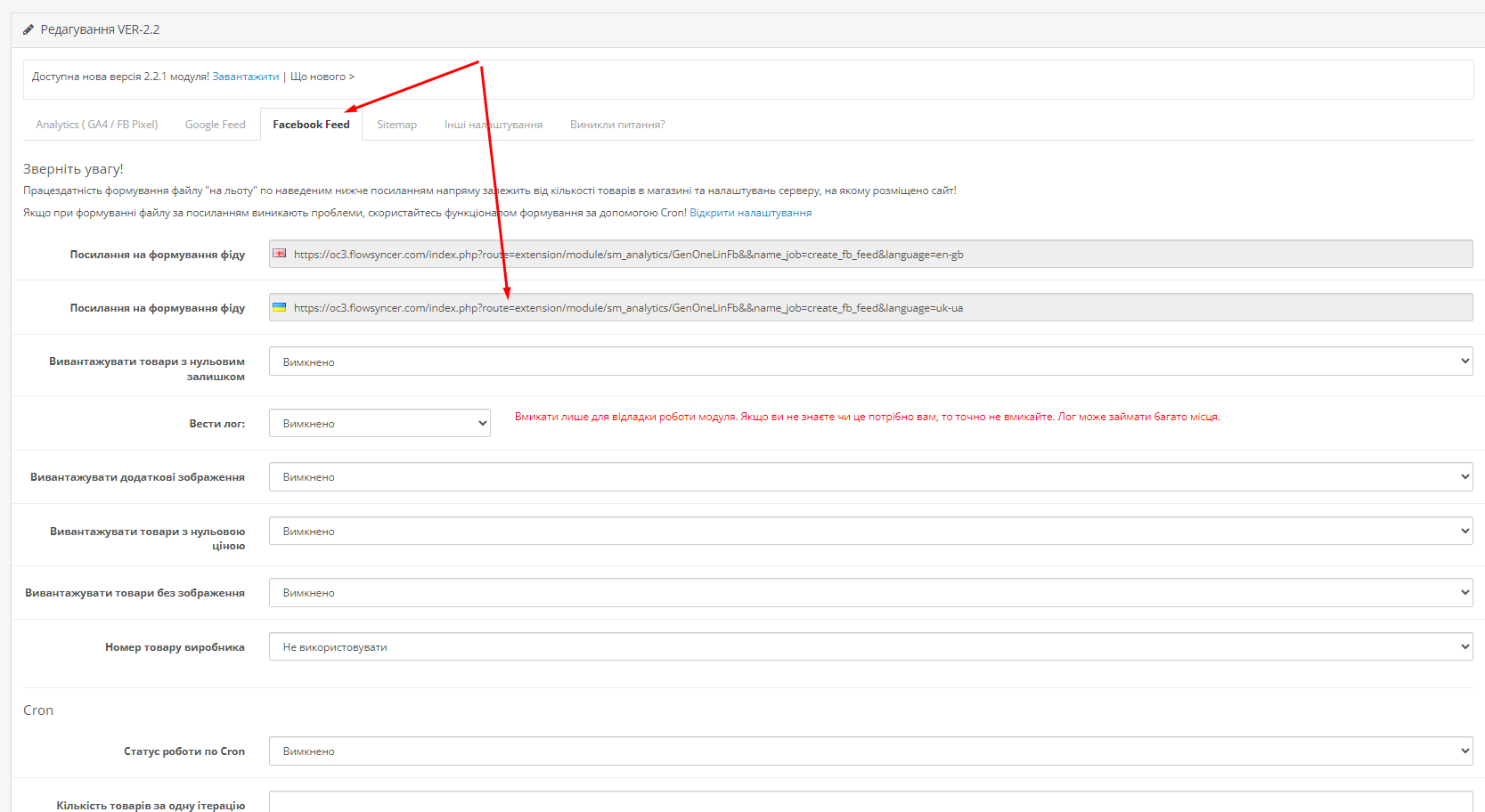Open the Analytics (GA4 / FB Pixel) tab
Image resolution: width=1485 pixels, height=812 pixels.
coord(96,125)
